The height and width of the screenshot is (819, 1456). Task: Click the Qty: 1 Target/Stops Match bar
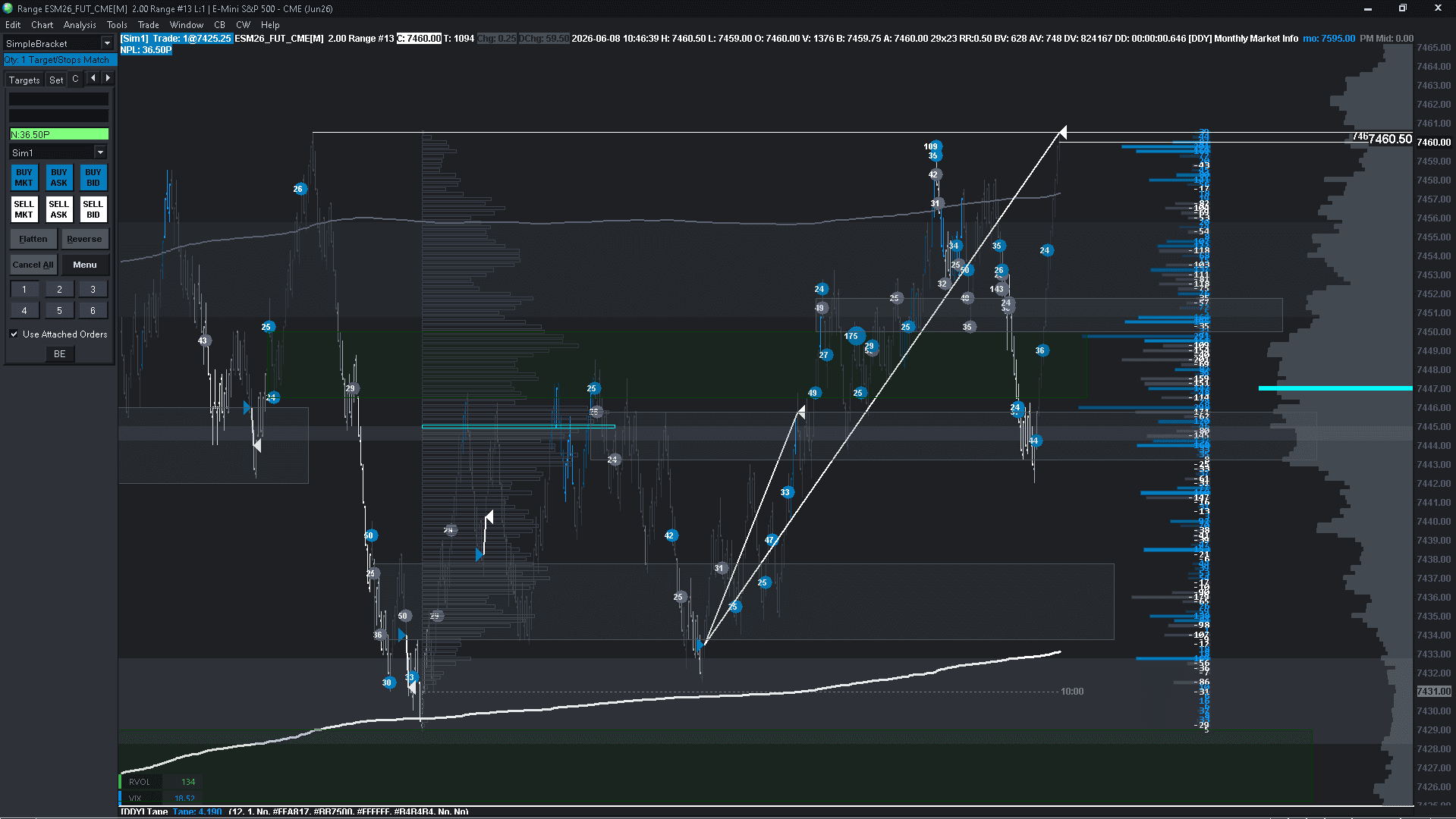pyautogui.click(x=58, y=60)
